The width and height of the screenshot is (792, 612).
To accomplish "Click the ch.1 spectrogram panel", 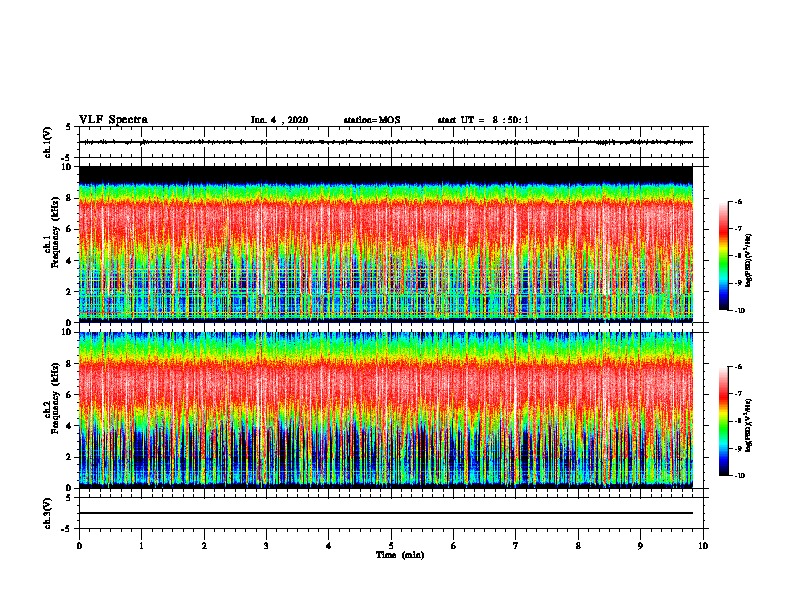I will tap(386, 244).
